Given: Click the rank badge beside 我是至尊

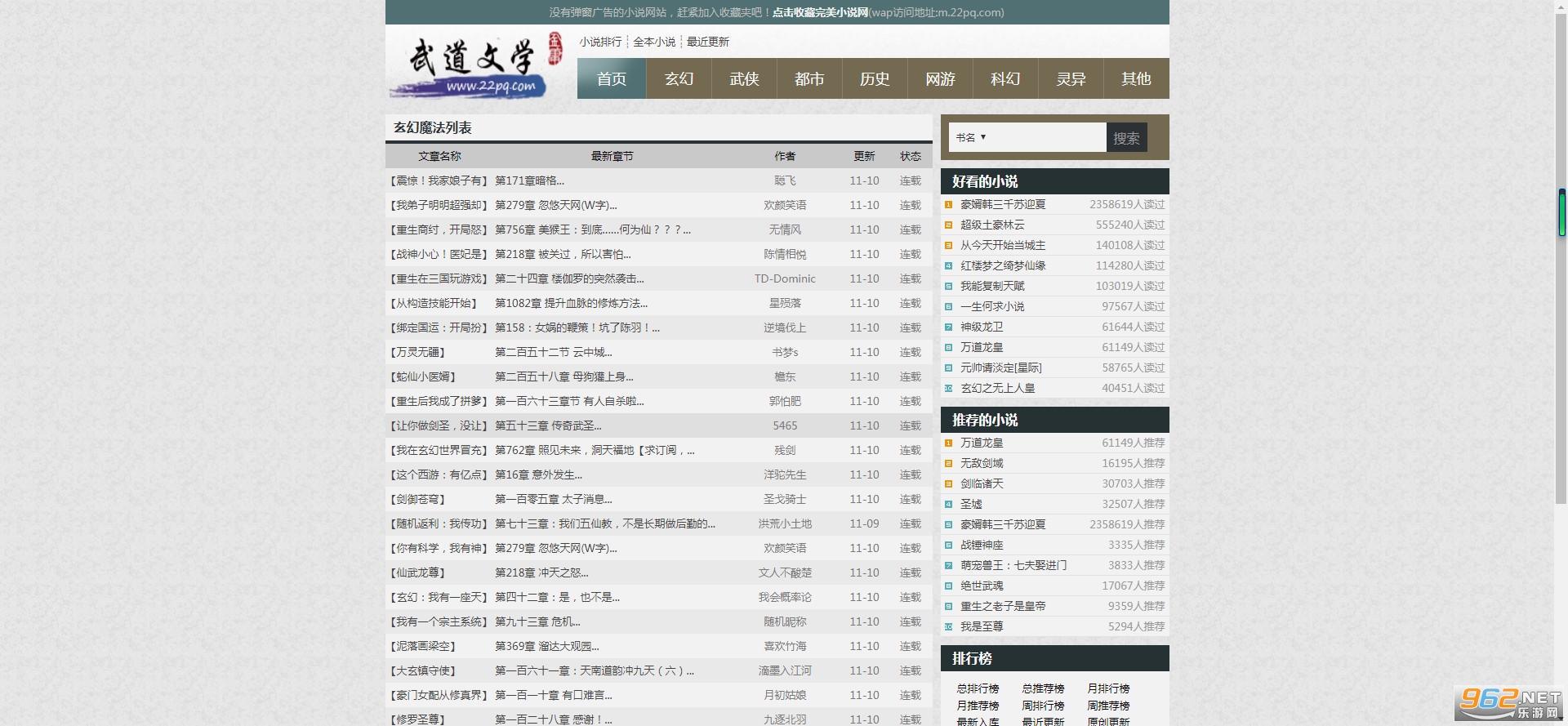Looking at the screenshot, I should pos(948,627).
